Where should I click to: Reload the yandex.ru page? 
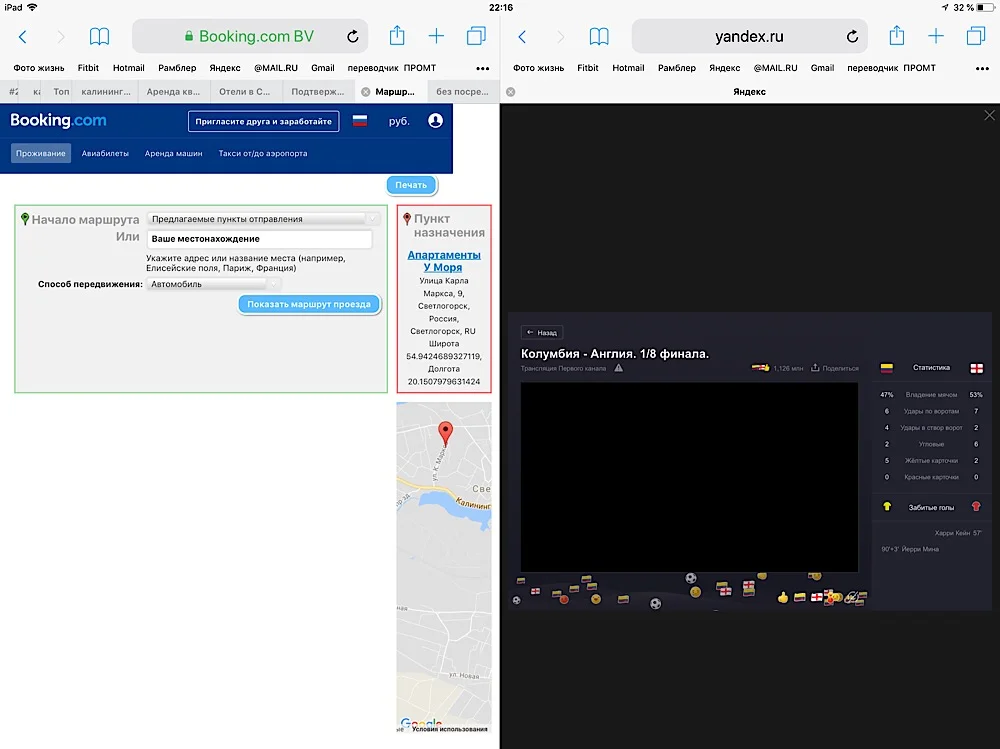pyautogui.click(x=852, y=36)
